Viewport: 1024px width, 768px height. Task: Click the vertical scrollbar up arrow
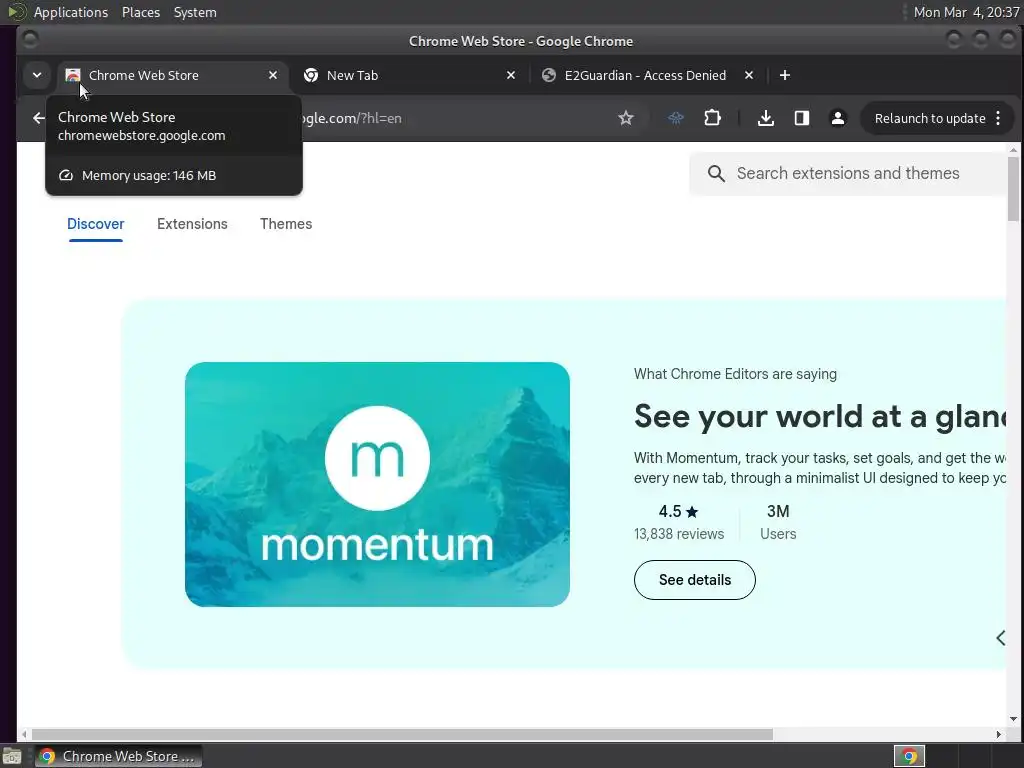(1013, 150)
